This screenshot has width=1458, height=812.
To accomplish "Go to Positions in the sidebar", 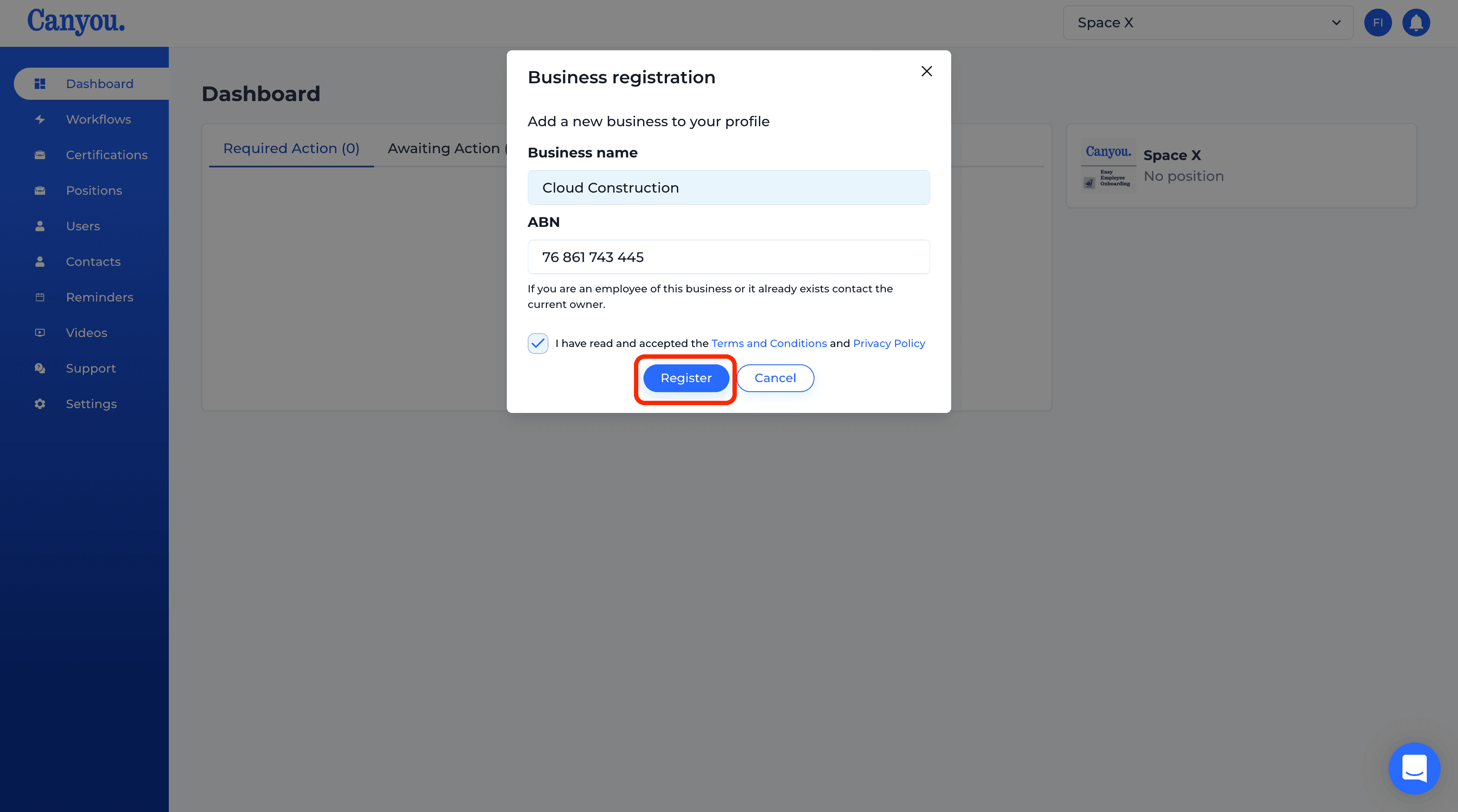I will (94, 191).
